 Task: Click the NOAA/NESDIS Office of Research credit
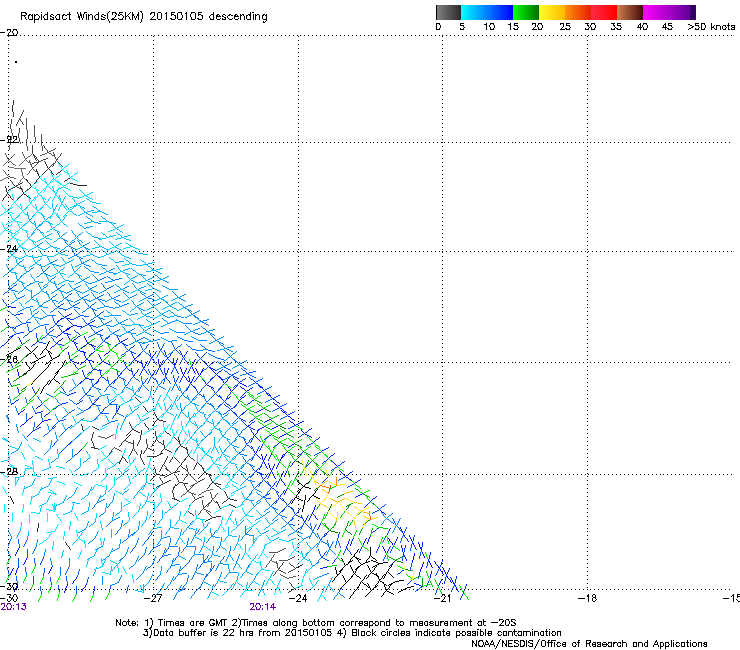pyautogui.click(x=589, y=644)
